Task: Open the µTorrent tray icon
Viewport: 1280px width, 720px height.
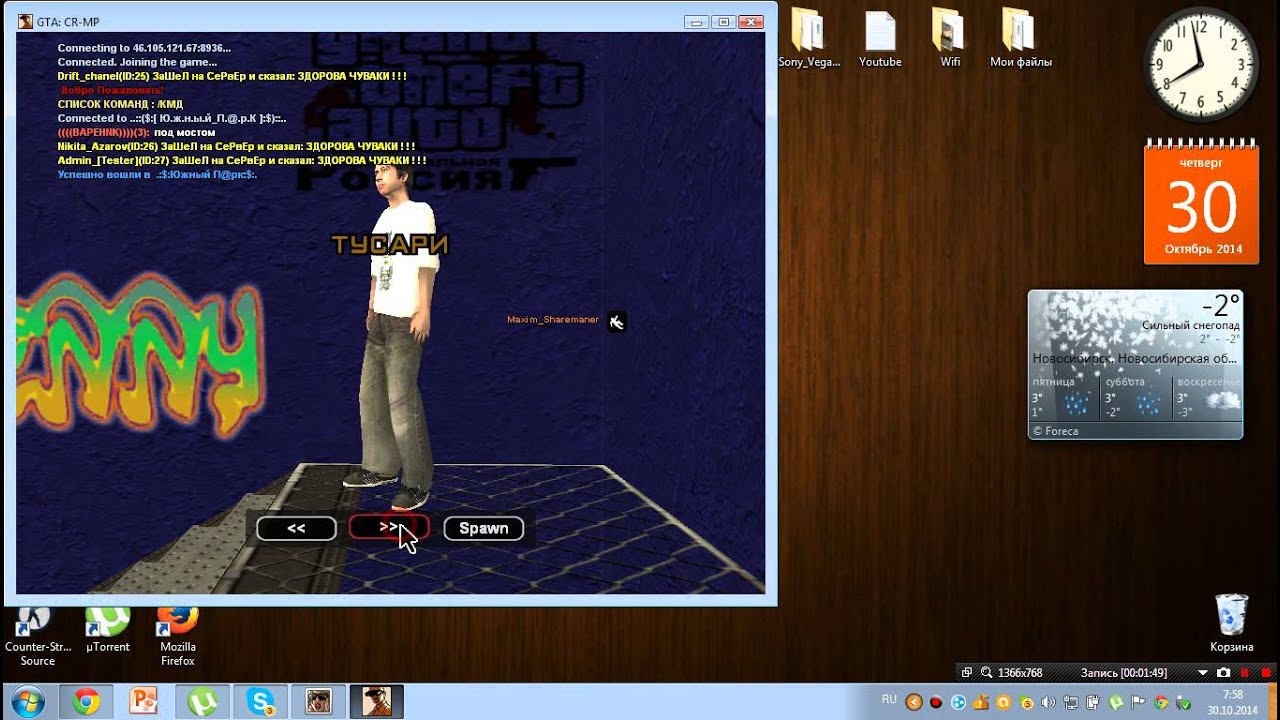Action: (x=1115, y=702)
